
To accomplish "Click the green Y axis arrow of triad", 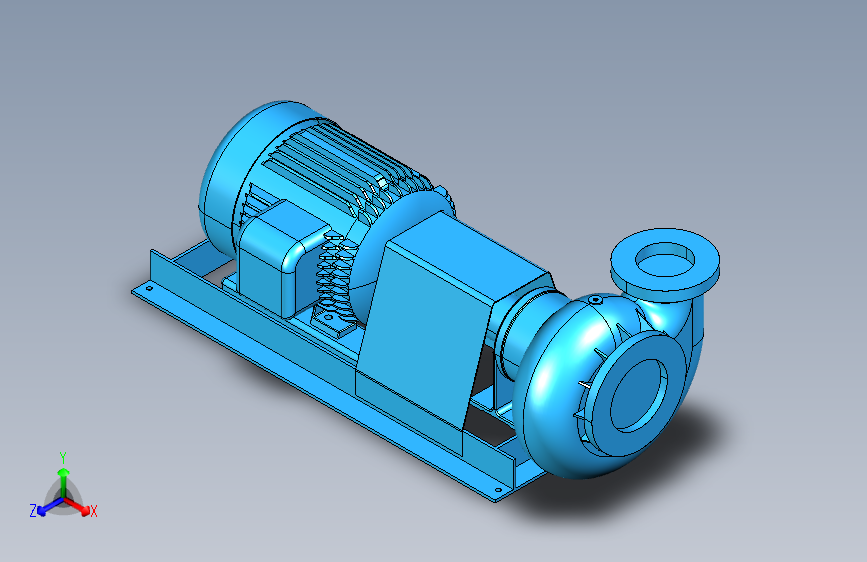I will point(63,481).
